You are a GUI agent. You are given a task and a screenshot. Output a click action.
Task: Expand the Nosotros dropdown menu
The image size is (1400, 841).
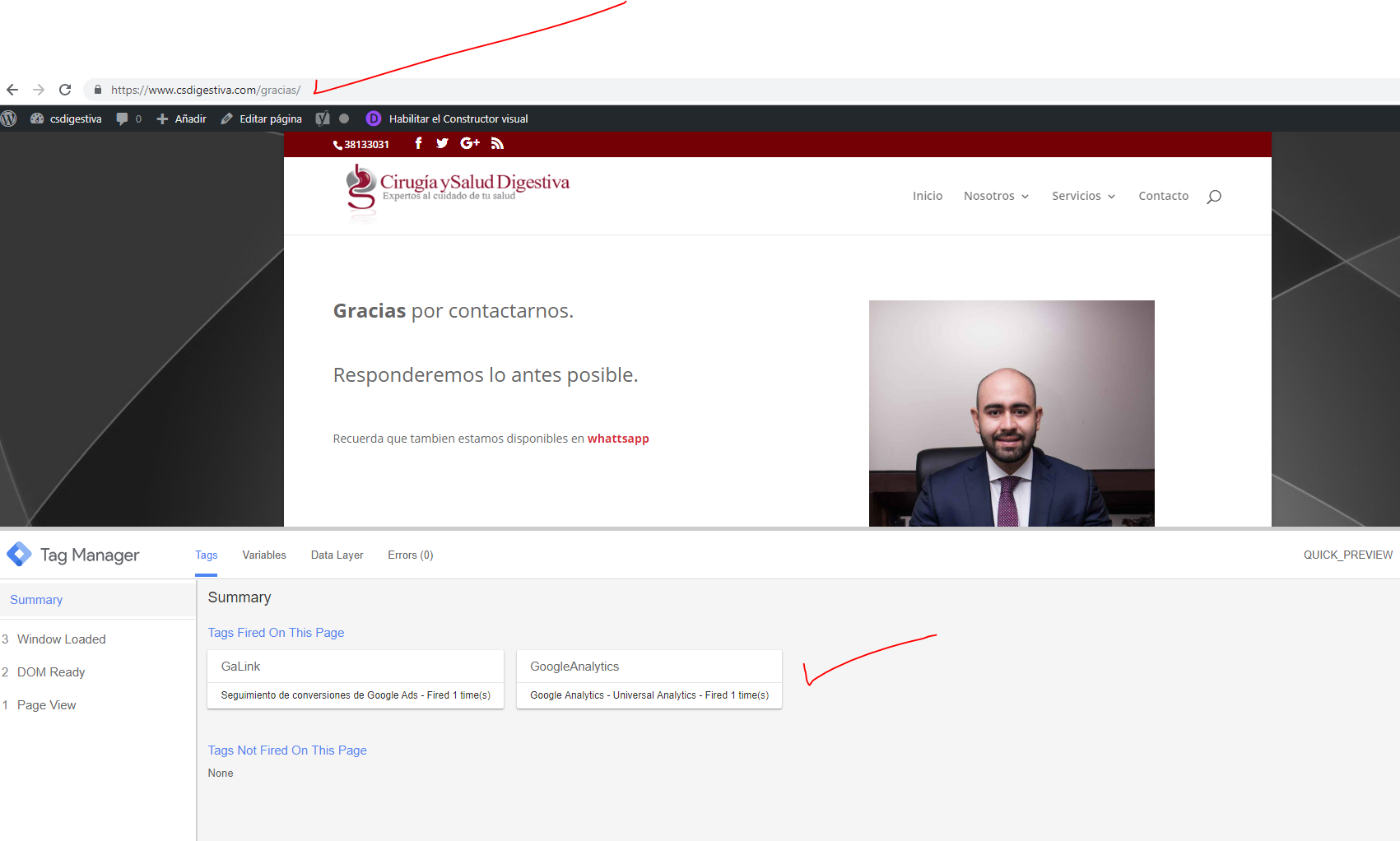(996, 196)
